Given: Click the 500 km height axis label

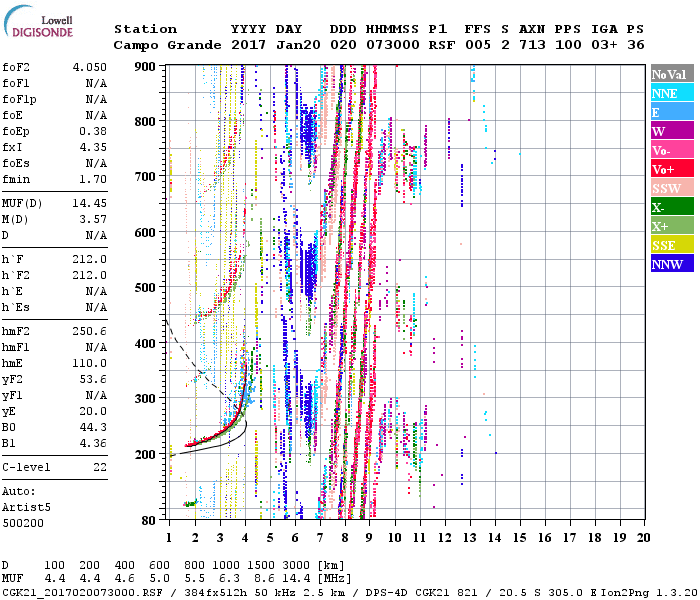Looking at the screenshot, I should click(145, 288).
